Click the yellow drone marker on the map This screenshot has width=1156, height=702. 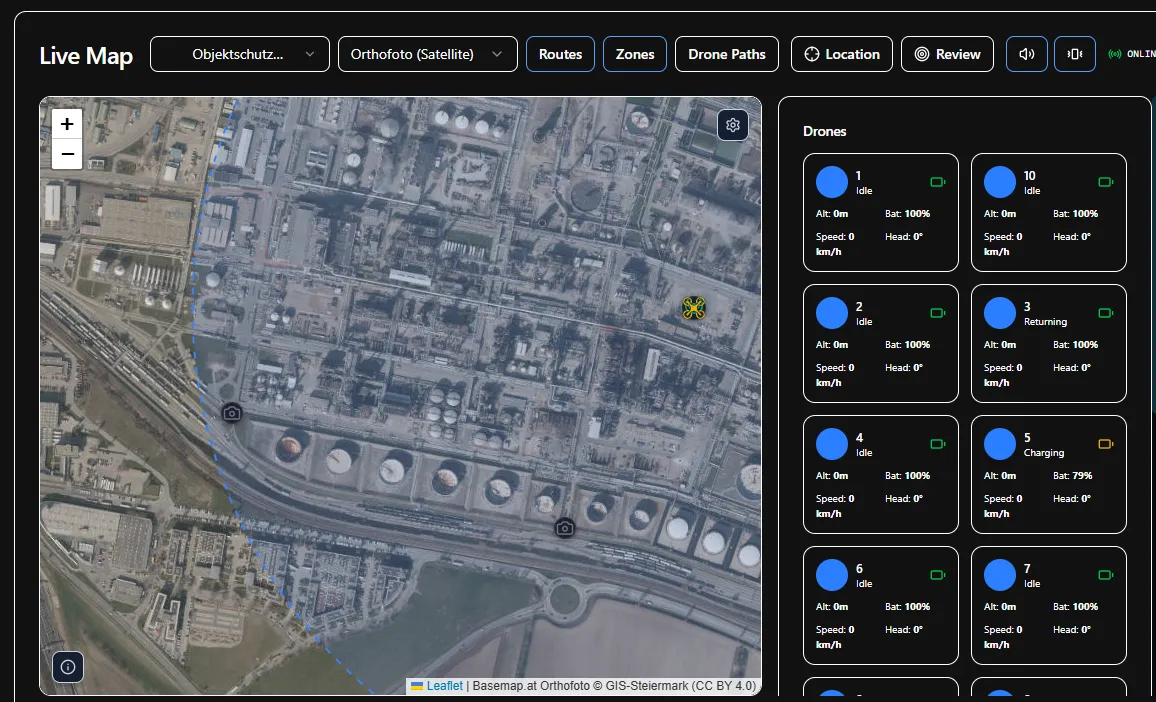tap(694, 308)
